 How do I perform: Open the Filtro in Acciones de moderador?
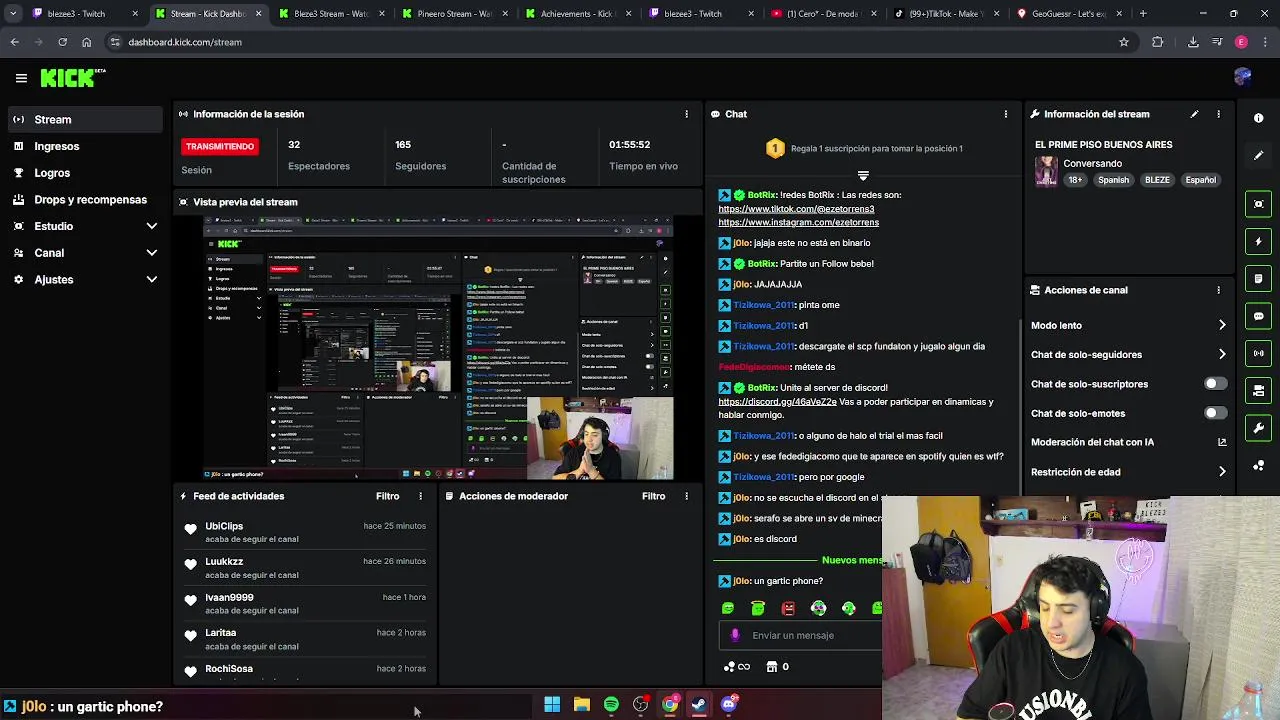pyautogui.click(x=653, y=496)
